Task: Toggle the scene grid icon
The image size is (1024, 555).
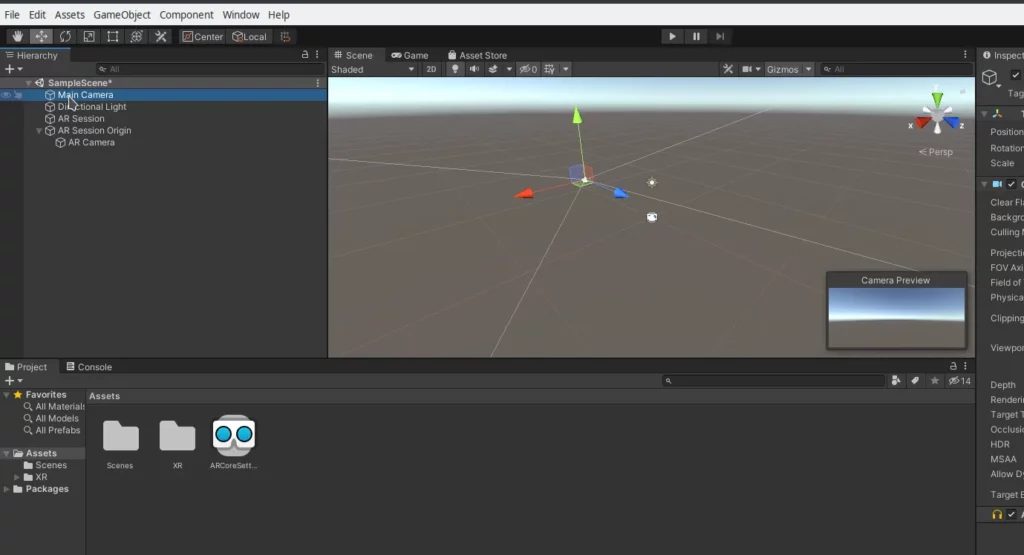Action: [549, 69]
